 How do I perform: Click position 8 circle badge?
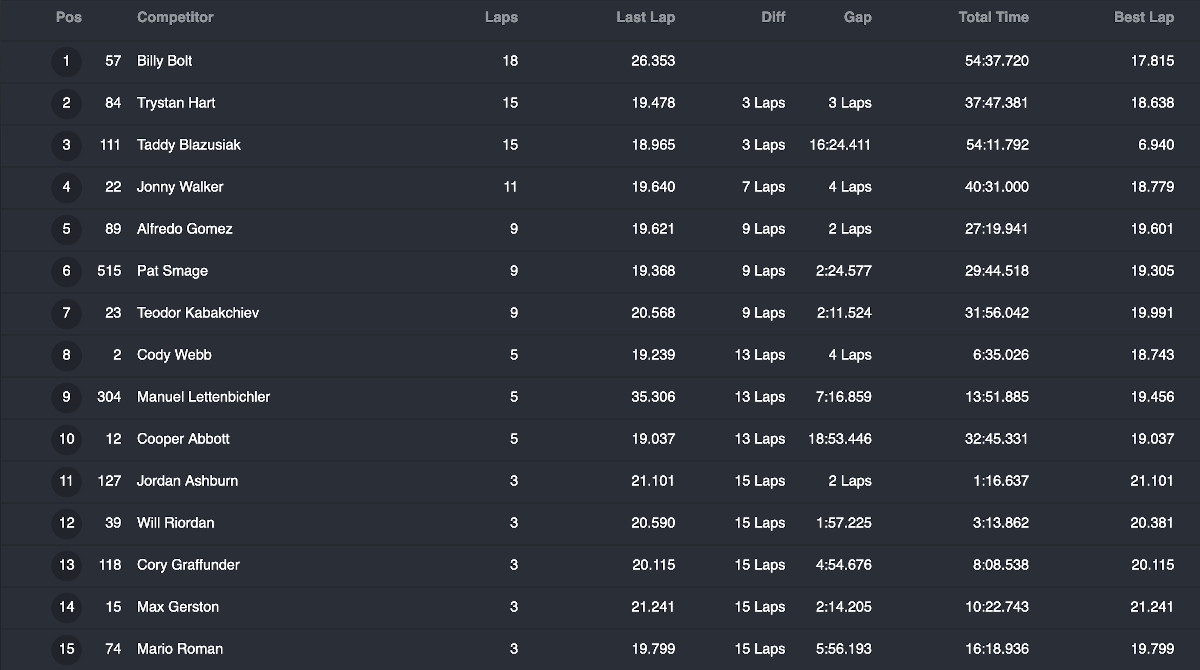[67, 355]
